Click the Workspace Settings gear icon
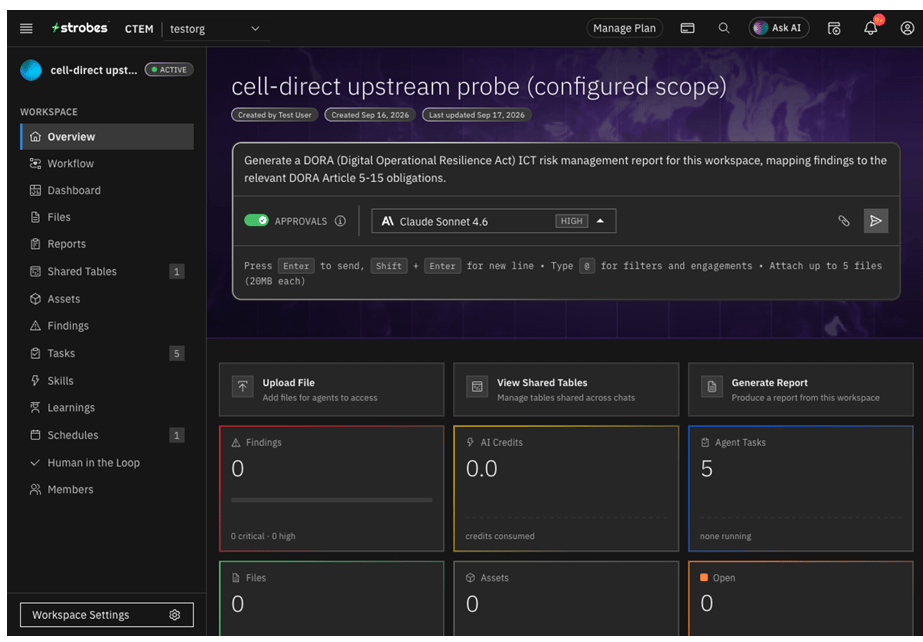The image size is (923, 642). tap(174, 614)
